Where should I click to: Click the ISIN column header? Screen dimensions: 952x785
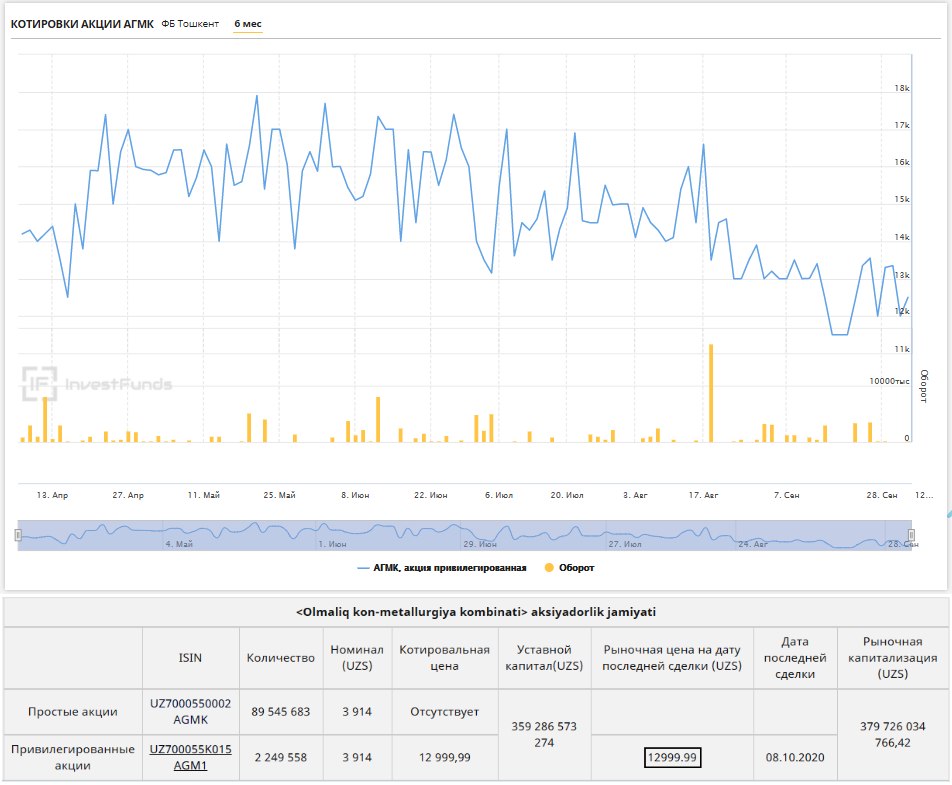tap(190, 658)
